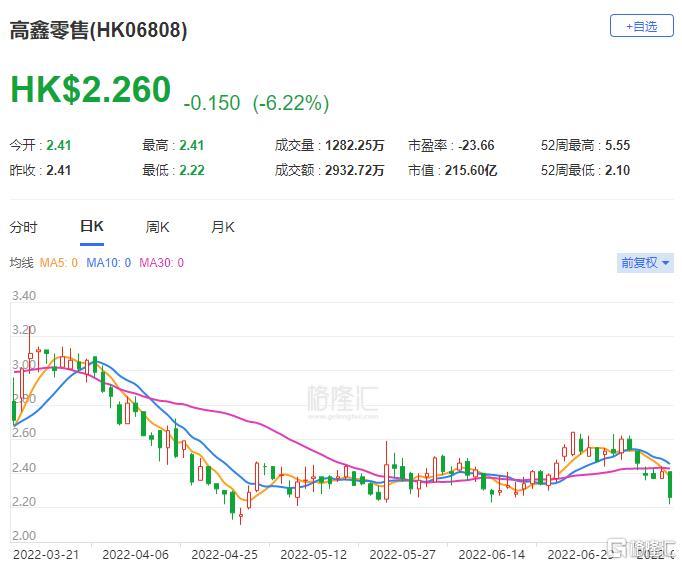Click the 52周最高 value 5.55
Image resolution: width=682 pixels, height=565 pixels.
tap(617, 145)
